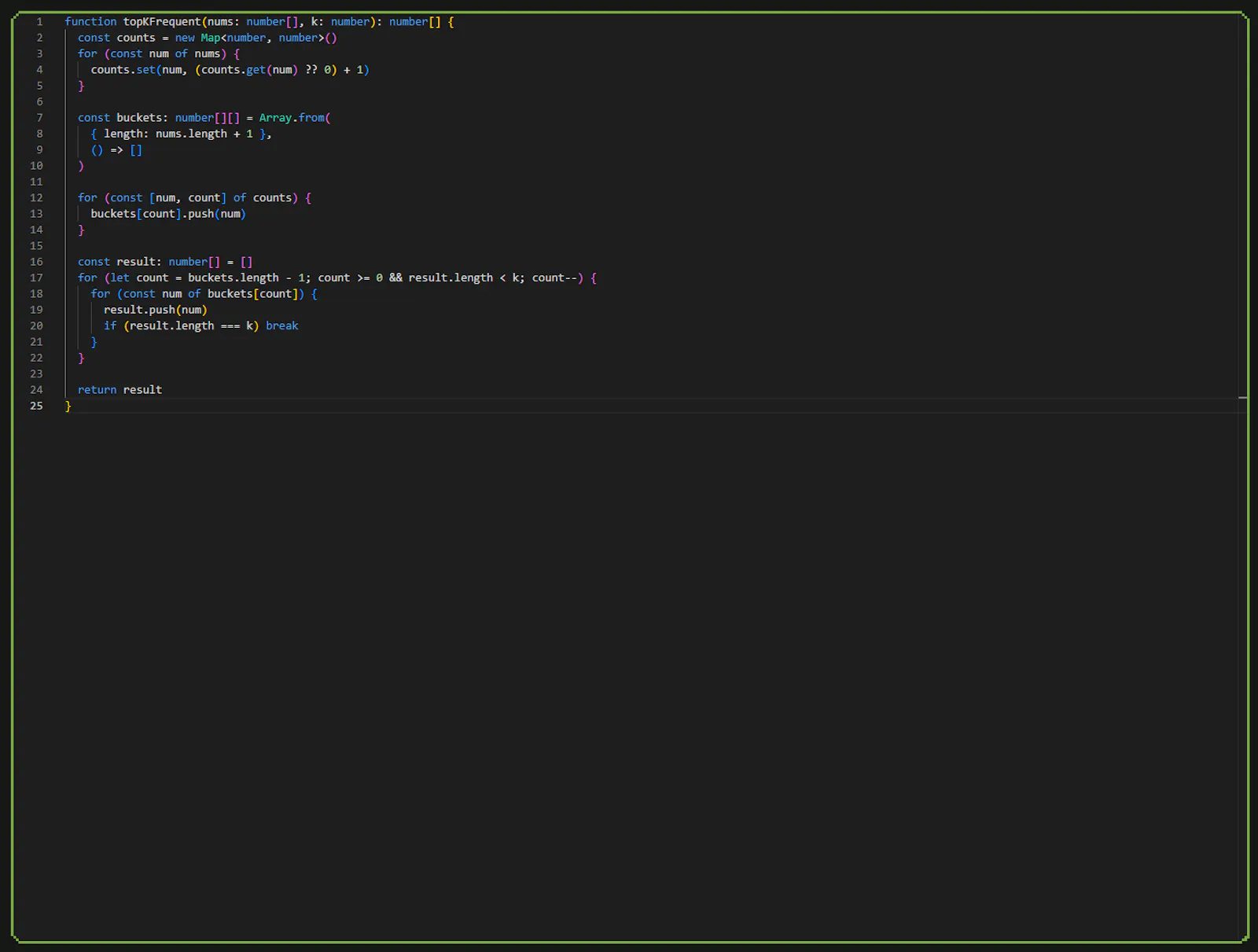Click closing parenthesis on line 10
The height and width of the screenshot is (952, 1258).
click(x=81, y=166)
